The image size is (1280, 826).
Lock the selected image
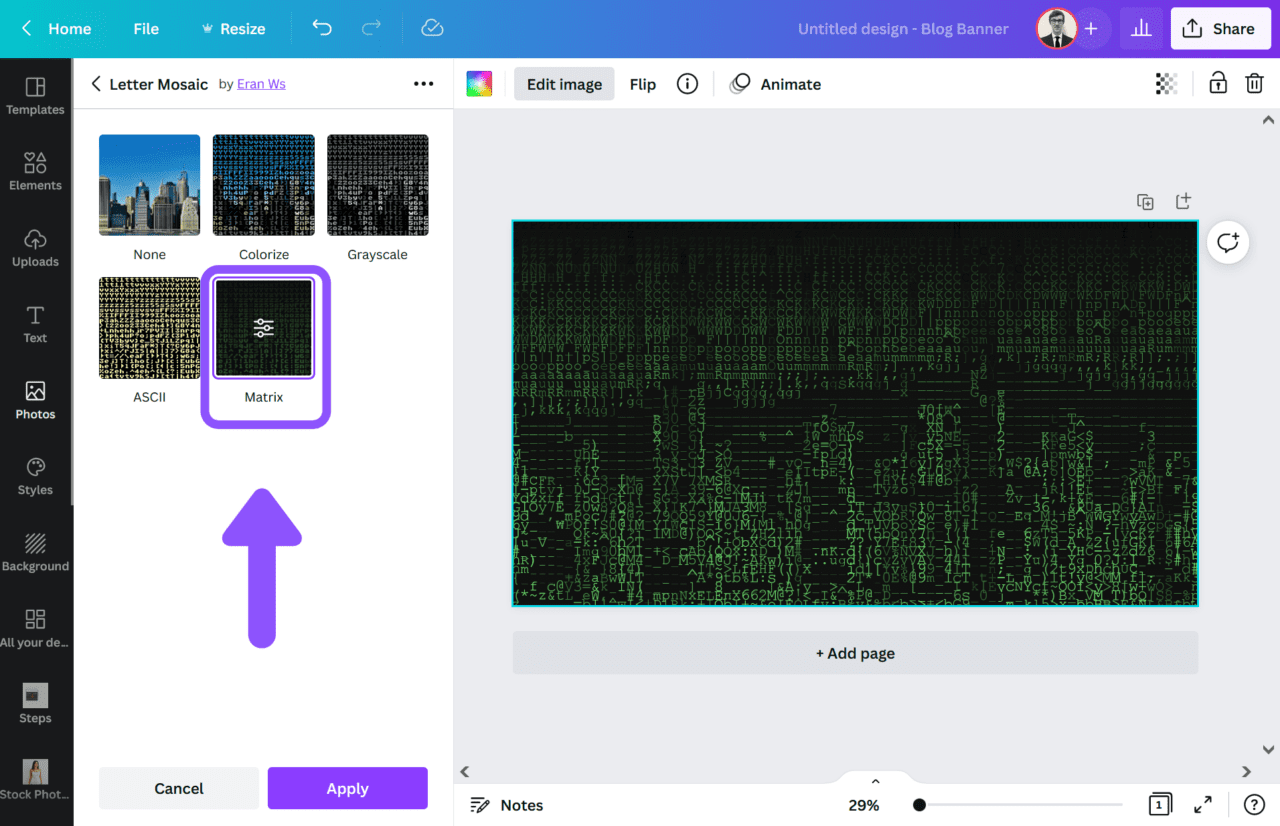pos(1218,83)
